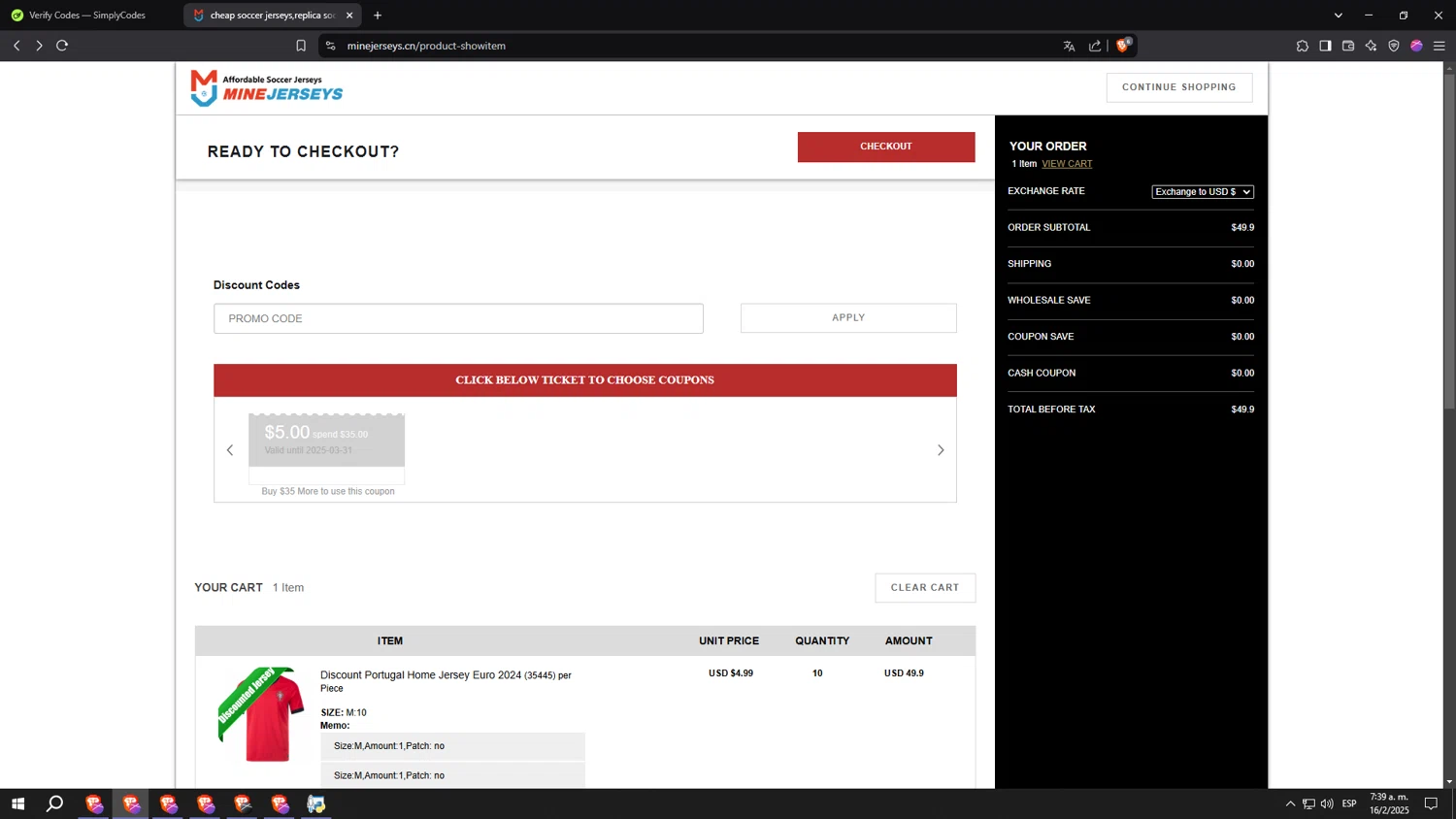Empty the cart with CLEAR CART

(x=925, y=588)
